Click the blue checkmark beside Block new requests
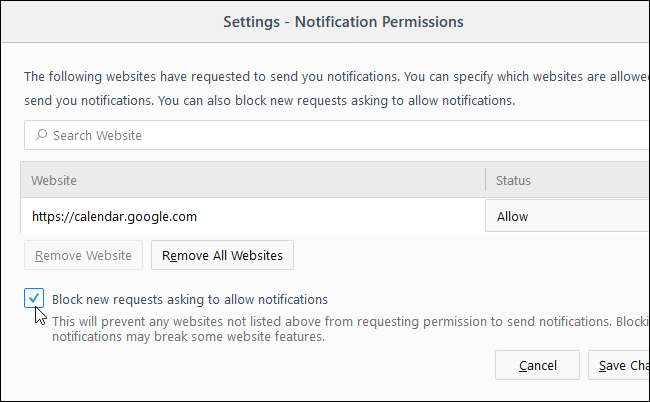Image resolution: width=650 pixels, height=402 pixels. tap(35, 298)
